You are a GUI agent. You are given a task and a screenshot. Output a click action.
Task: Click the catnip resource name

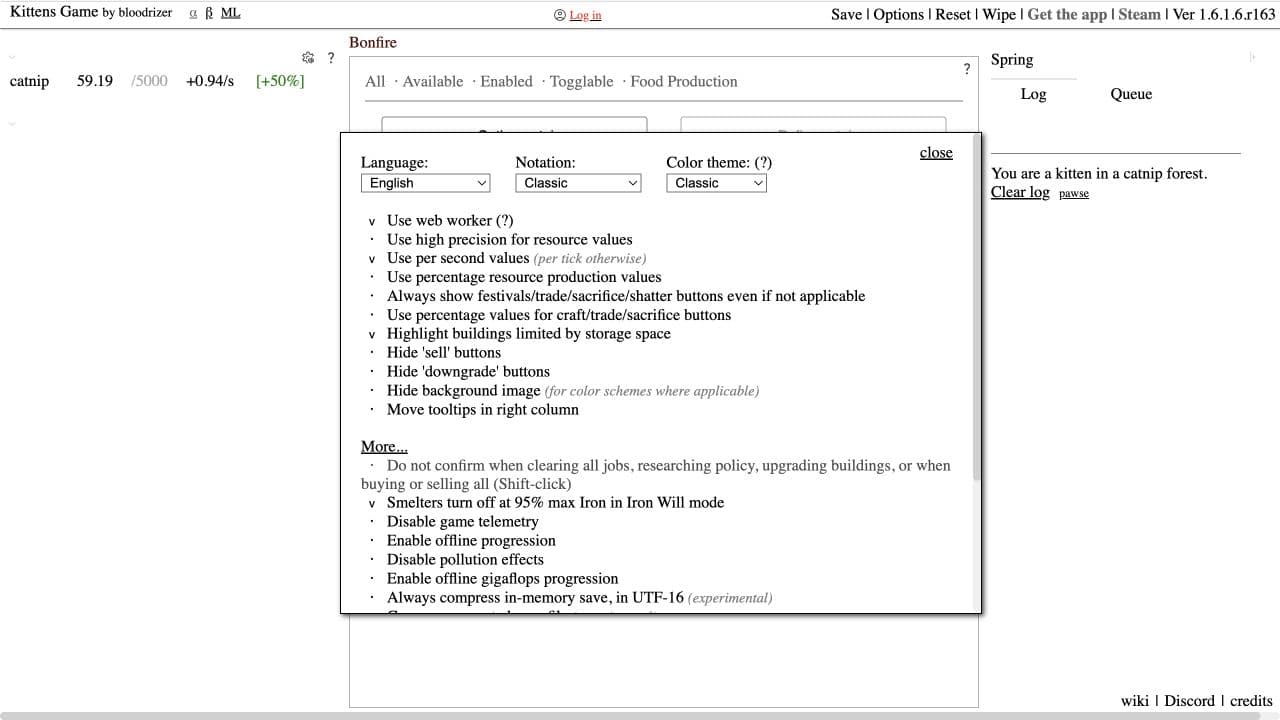coord(29,81)
